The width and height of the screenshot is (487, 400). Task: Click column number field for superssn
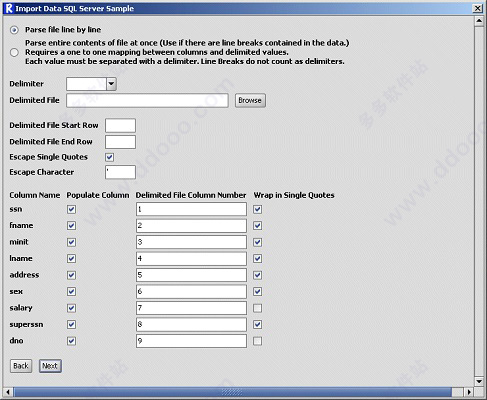[191, 324]
